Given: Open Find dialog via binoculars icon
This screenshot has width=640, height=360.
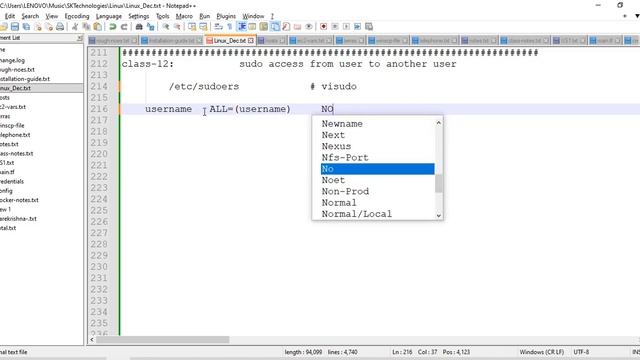Looking at the screenshot, I should 139,27.
